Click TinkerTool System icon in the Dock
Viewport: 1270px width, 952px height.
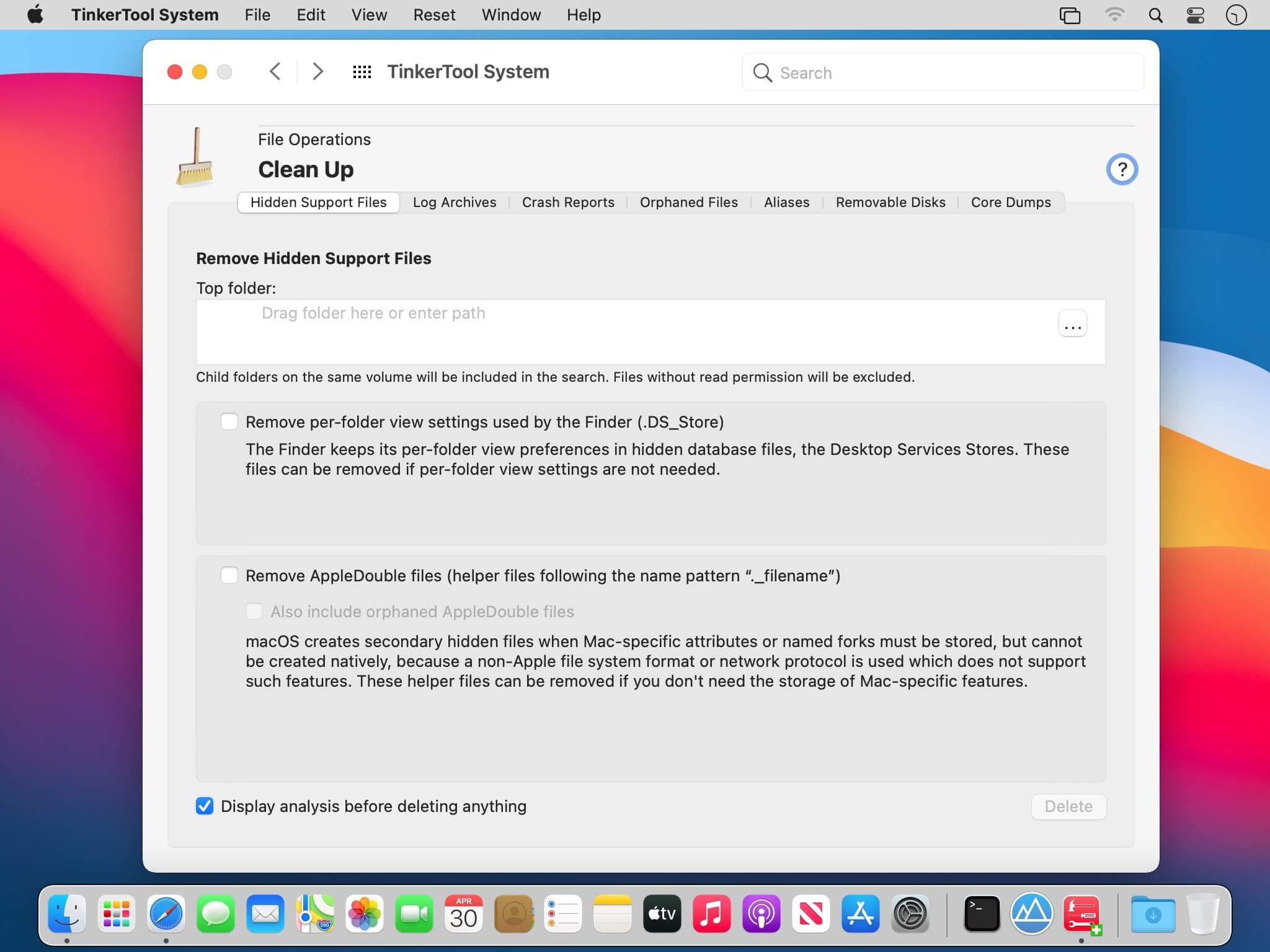[x=1081, y=914]
